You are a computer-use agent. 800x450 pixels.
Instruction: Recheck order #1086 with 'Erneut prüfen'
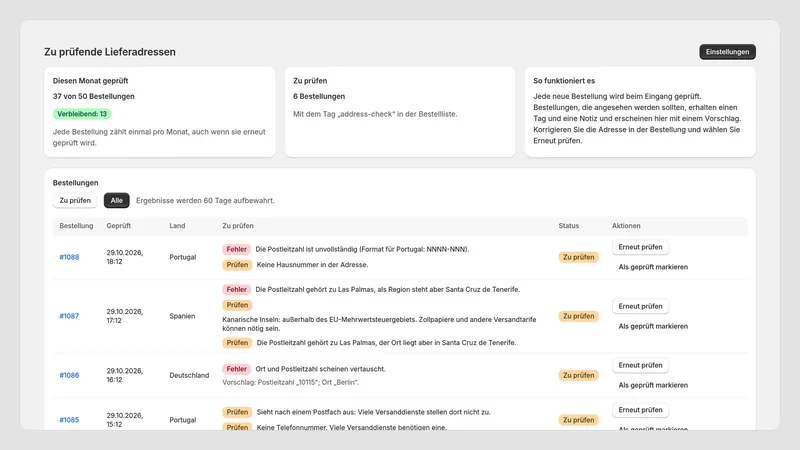pos(640,365)
